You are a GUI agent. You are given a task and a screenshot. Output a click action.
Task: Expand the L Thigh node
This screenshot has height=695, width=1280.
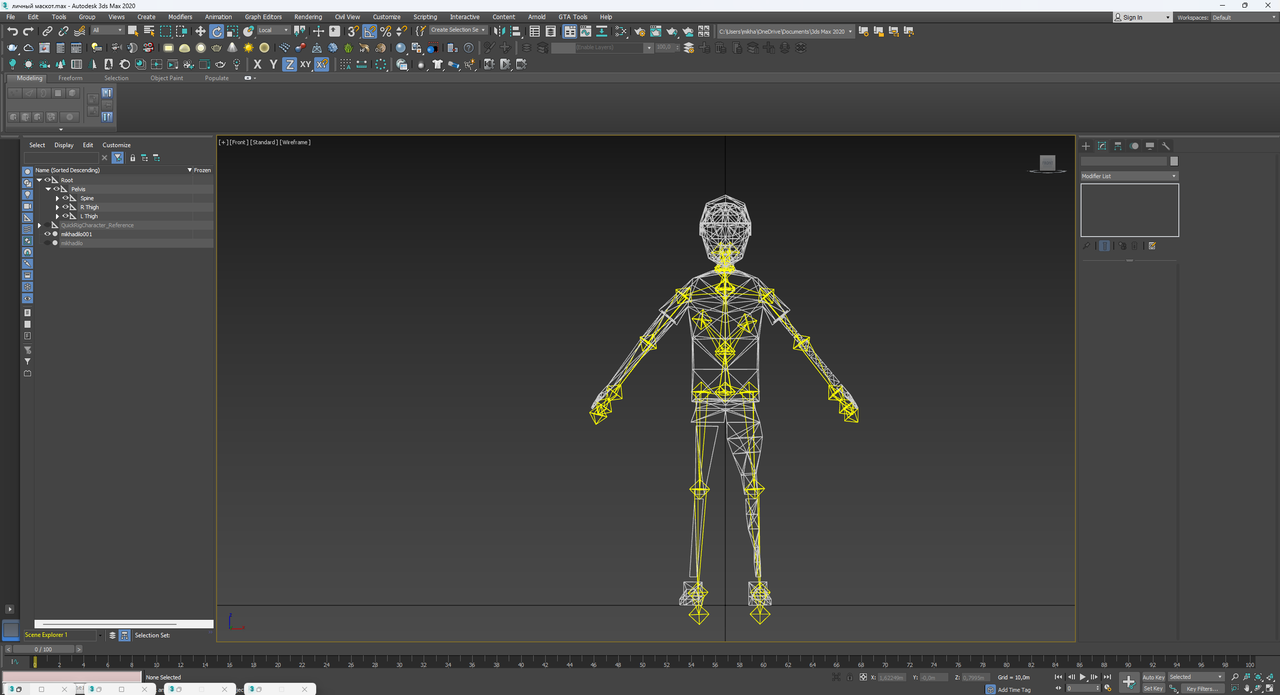pyautogui.click(x=57, y=216)
